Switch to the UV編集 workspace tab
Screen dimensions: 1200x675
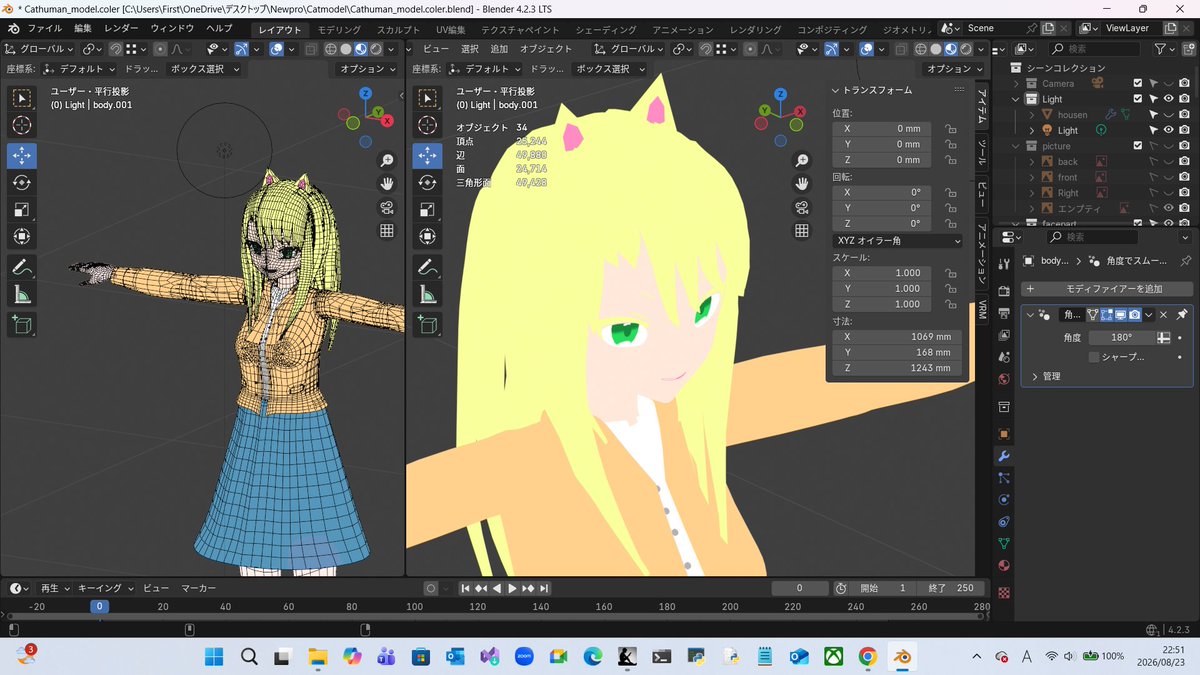pyautogui.click(x=450, y=29)
